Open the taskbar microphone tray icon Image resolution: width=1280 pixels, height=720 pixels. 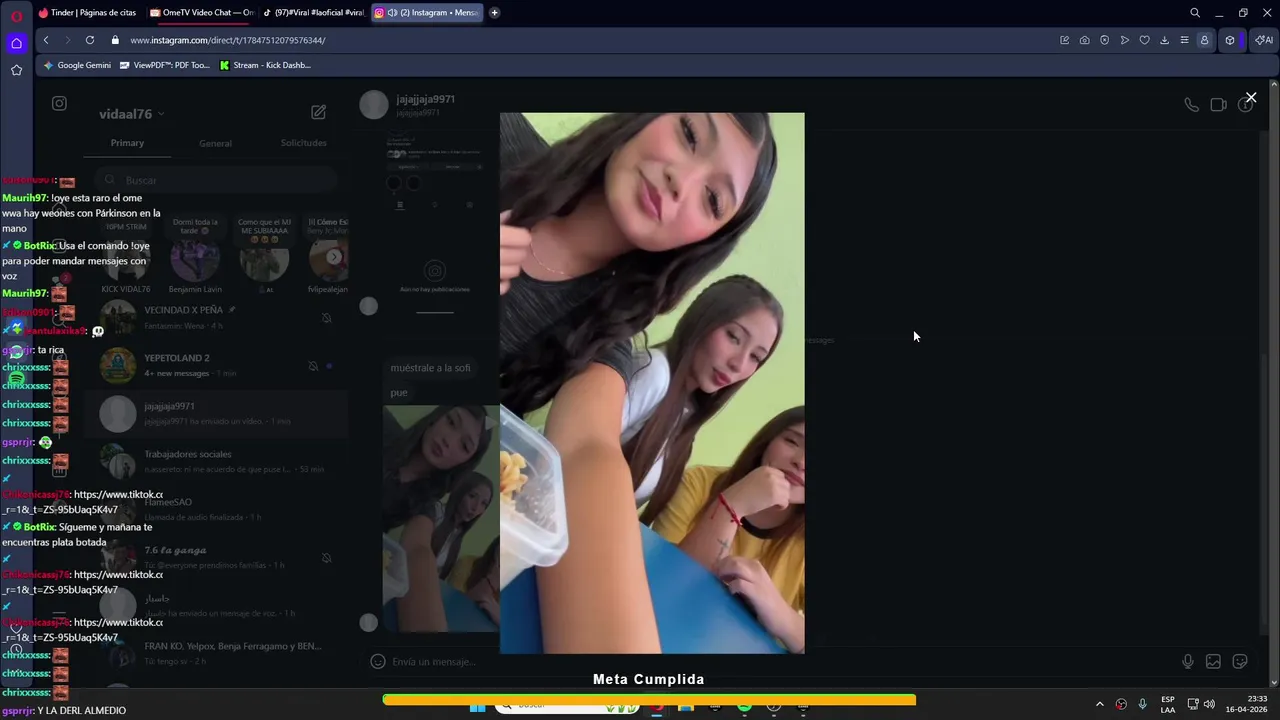click(x=1142, y=704)
